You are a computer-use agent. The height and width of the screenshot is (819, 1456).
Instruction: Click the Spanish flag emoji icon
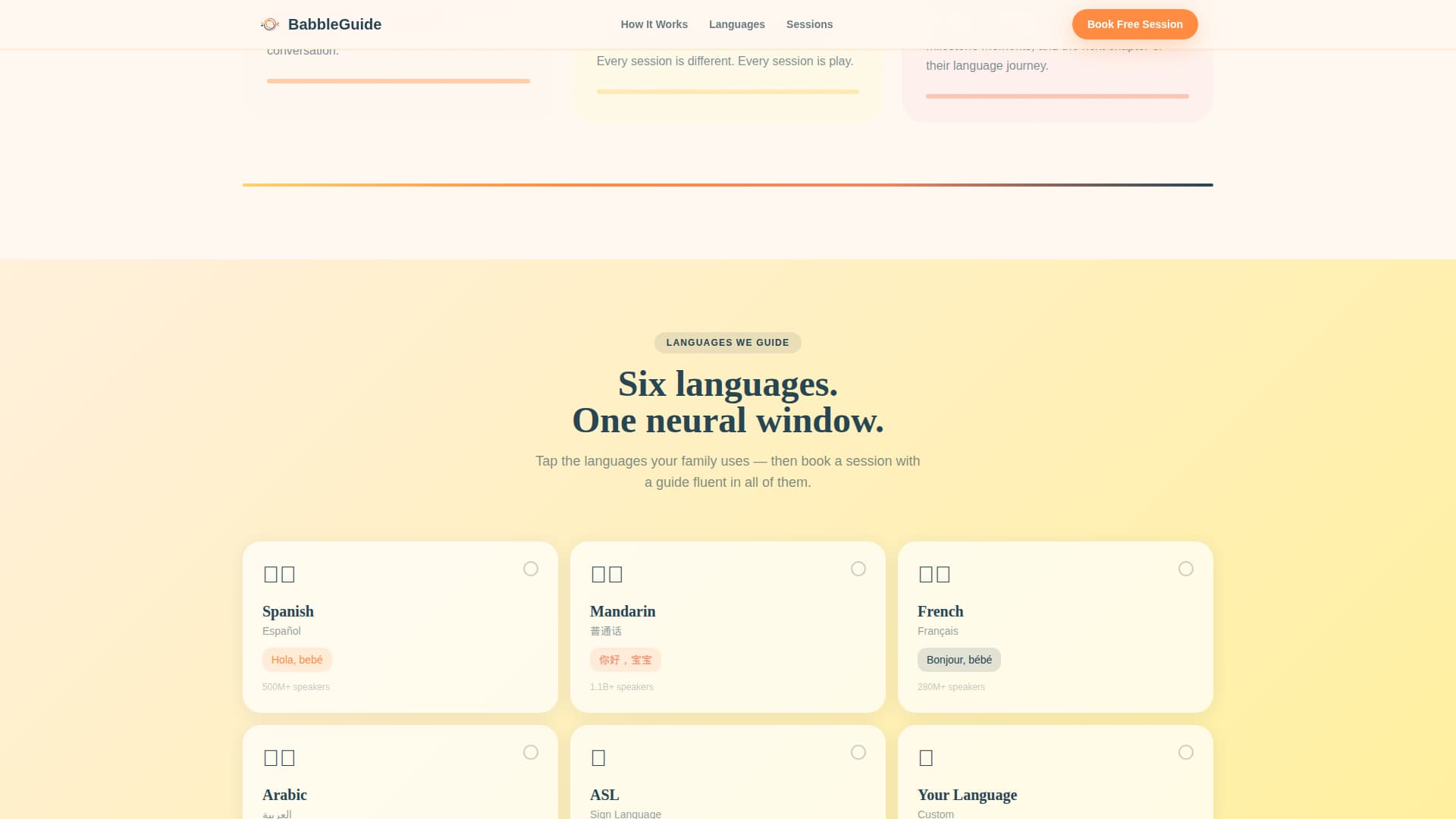(279, 574)
